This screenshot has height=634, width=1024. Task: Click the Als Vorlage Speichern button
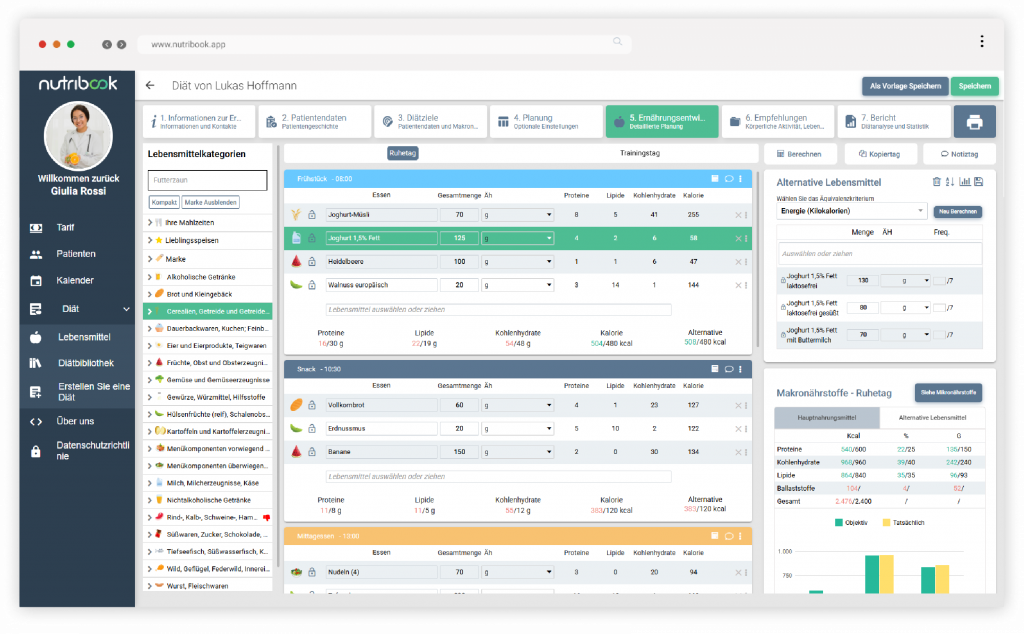pyautogui.click(x=904, y=86)
